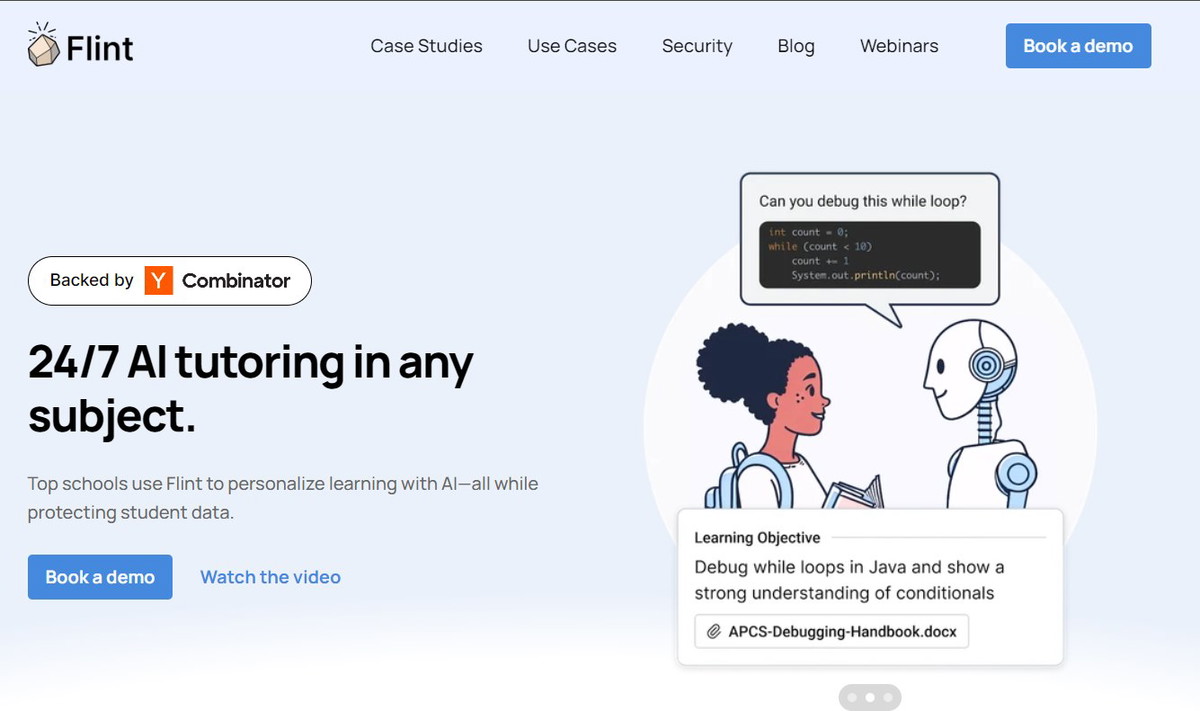Go to the Use Cases page
Viewport: 1200px width, 711px height.
(x=572, y=46)
